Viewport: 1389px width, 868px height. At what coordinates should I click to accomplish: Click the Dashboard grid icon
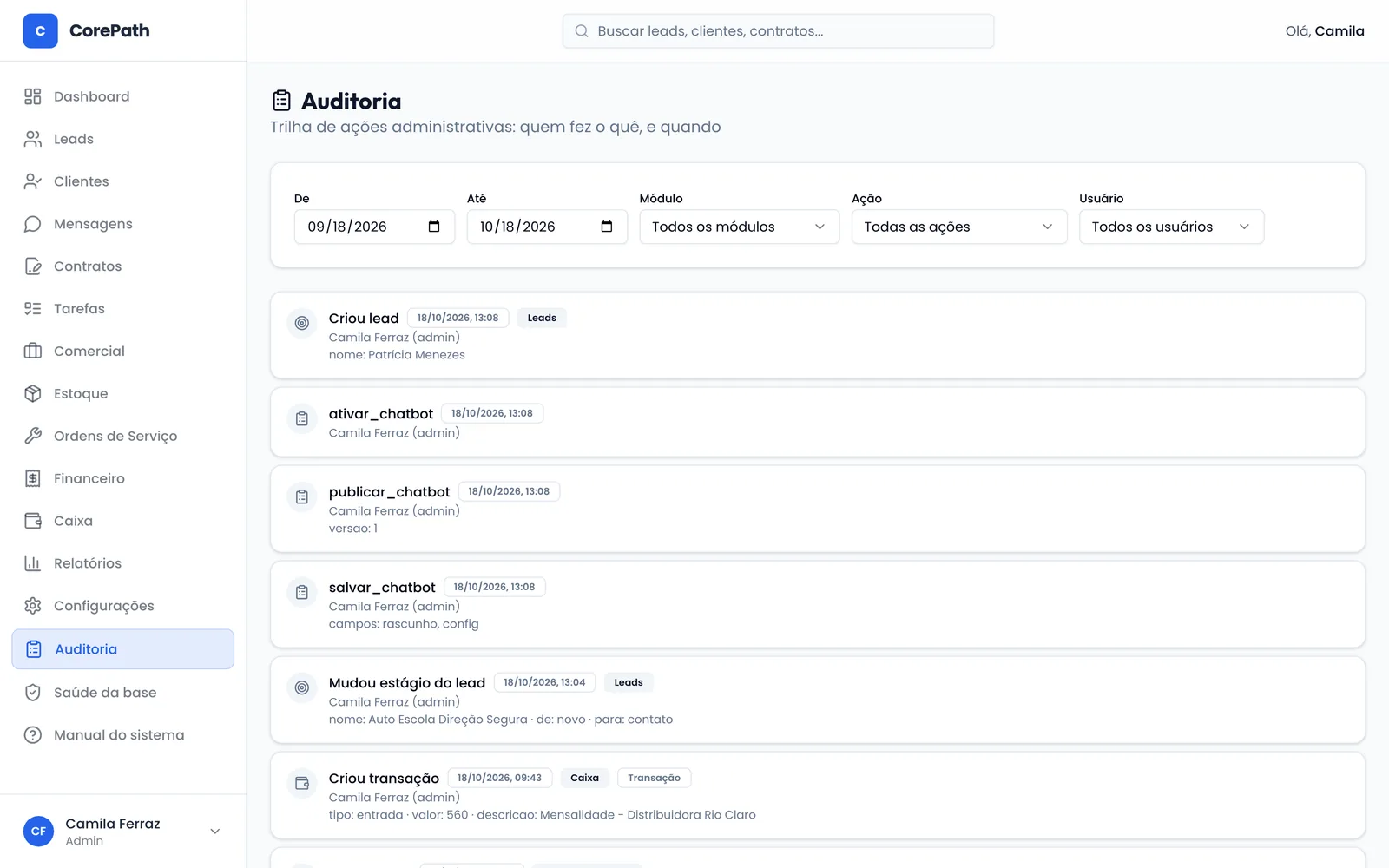(33, 96)
